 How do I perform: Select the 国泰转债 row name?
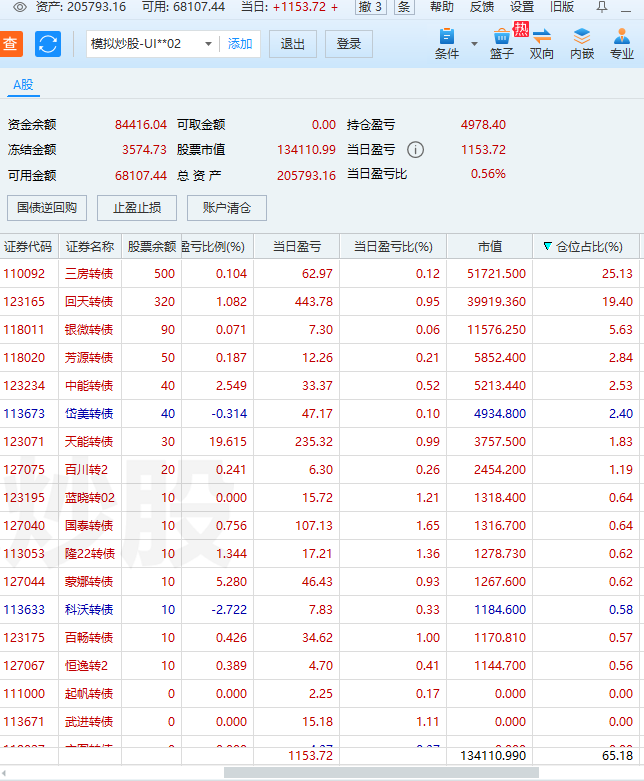pos(89,525)
